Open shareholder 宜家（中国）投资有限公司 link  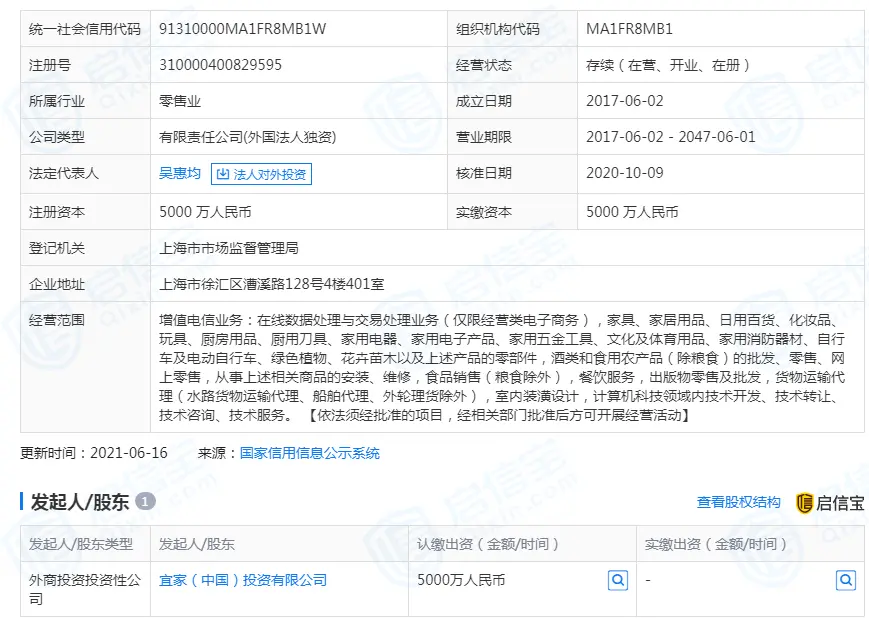(243, 580)
